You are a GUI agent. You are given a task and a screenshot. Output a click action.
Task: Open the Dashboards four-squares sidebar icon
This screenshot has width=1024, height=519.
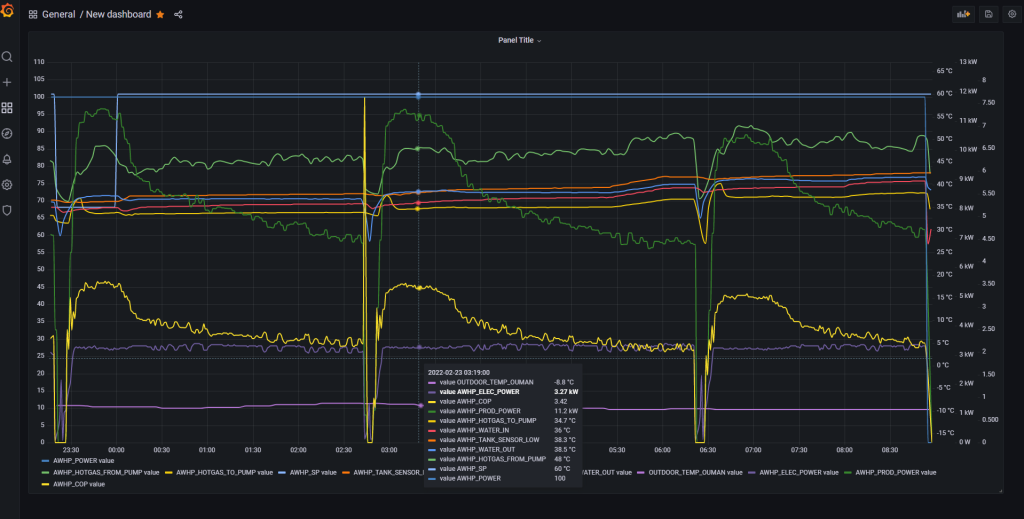coord(7,108)
